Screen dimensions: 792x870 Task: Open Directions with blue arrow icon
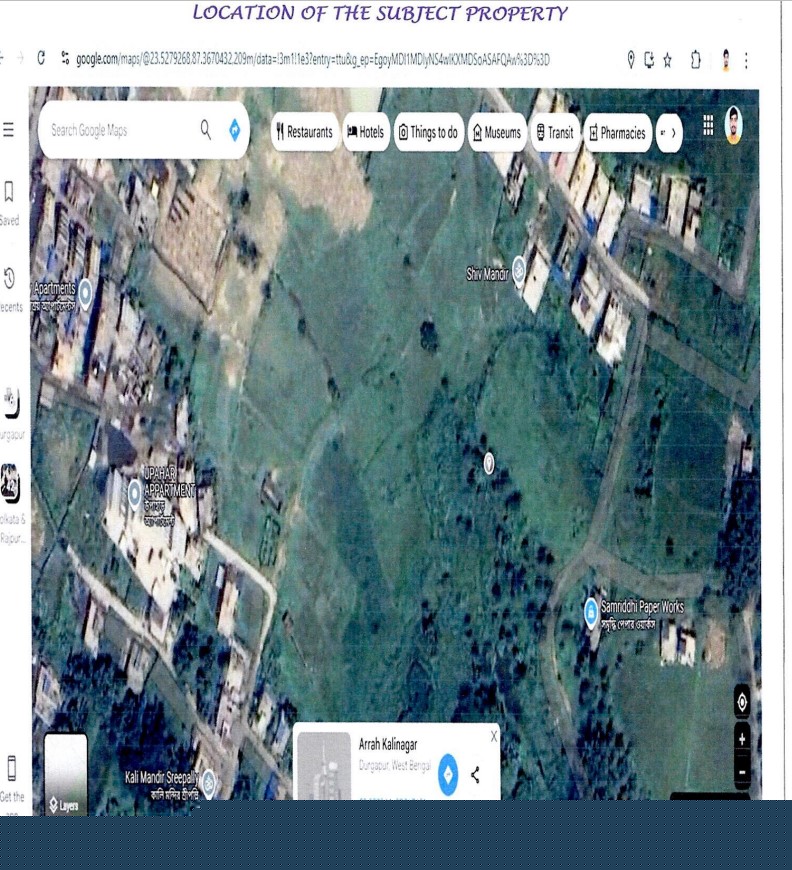pos(235,130)
